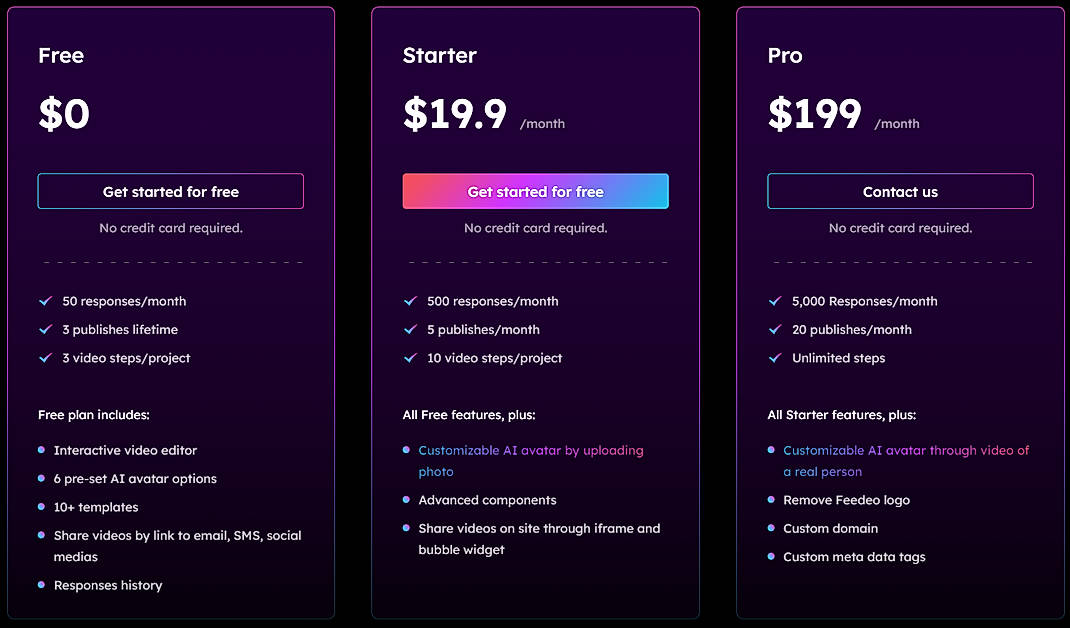Viewport: 1070px width, 628px height.
Task: Click the checkmark beside 500 responses/month
Action: click(x=410, y=300)
